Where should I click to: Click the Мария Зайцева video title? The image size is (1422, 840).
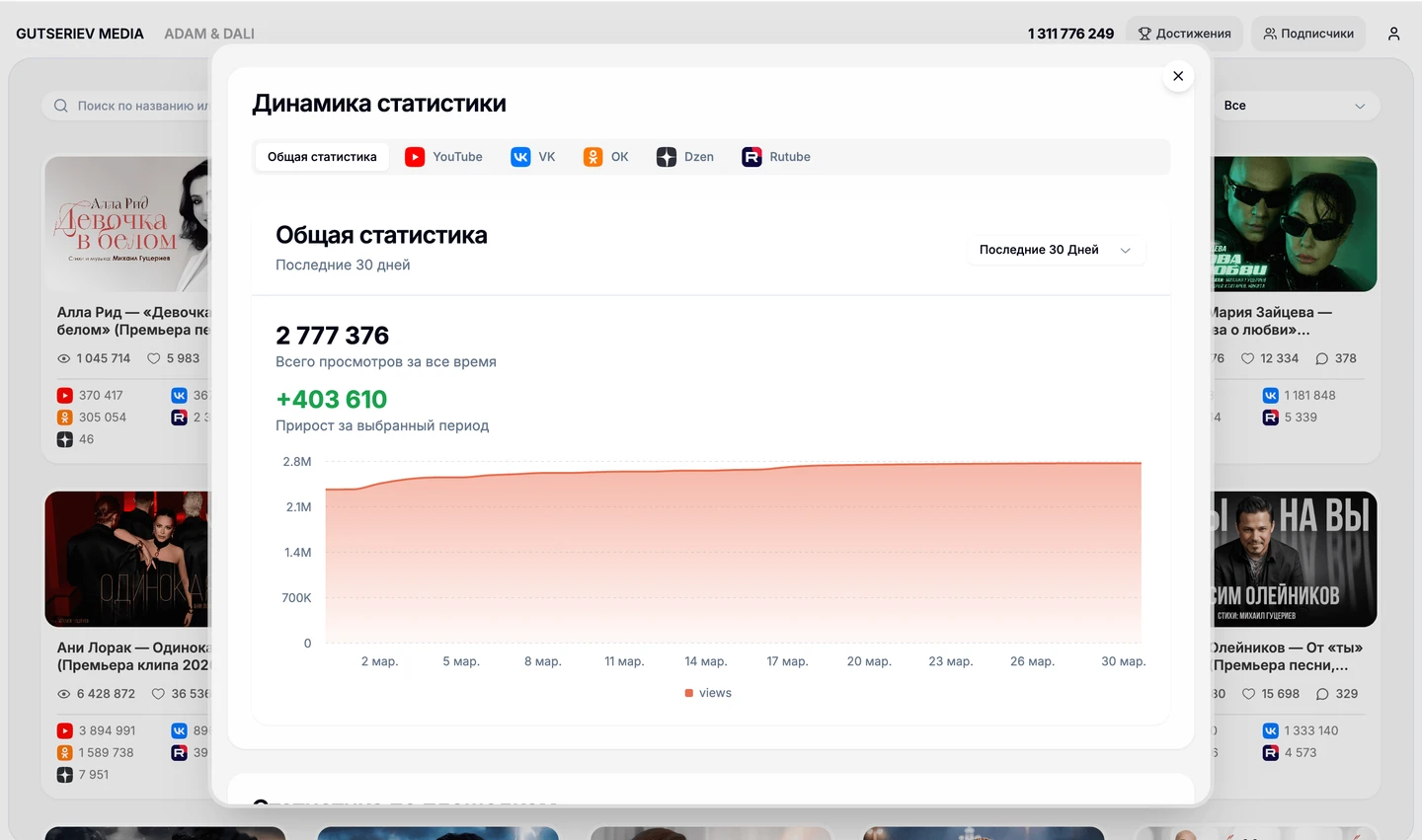1272,321
